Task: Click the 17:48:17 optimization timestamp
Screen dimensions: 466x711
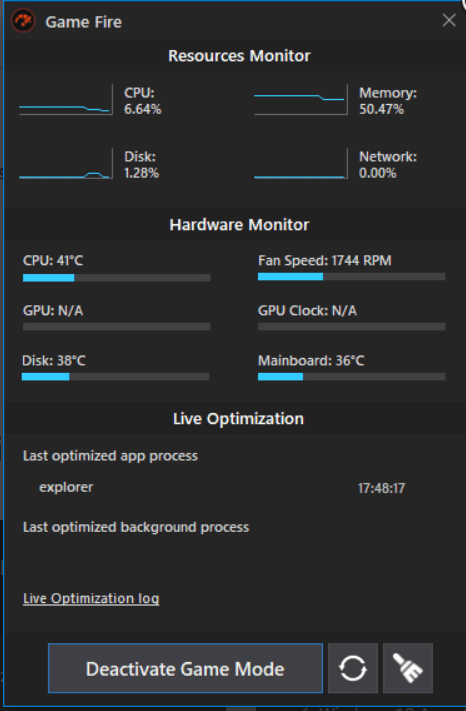Action: coord(381,488)
